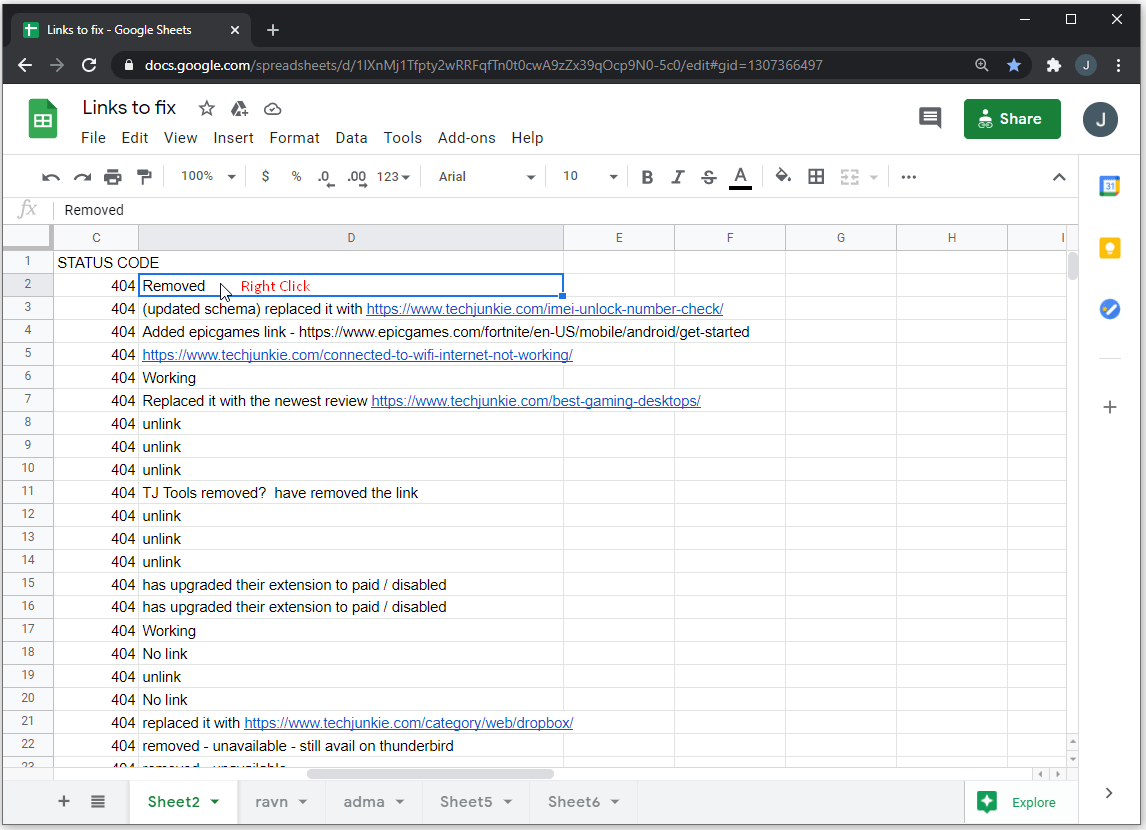Open the font size 10 dropdown
1146x830 pixels.
[x=590, y=177]
